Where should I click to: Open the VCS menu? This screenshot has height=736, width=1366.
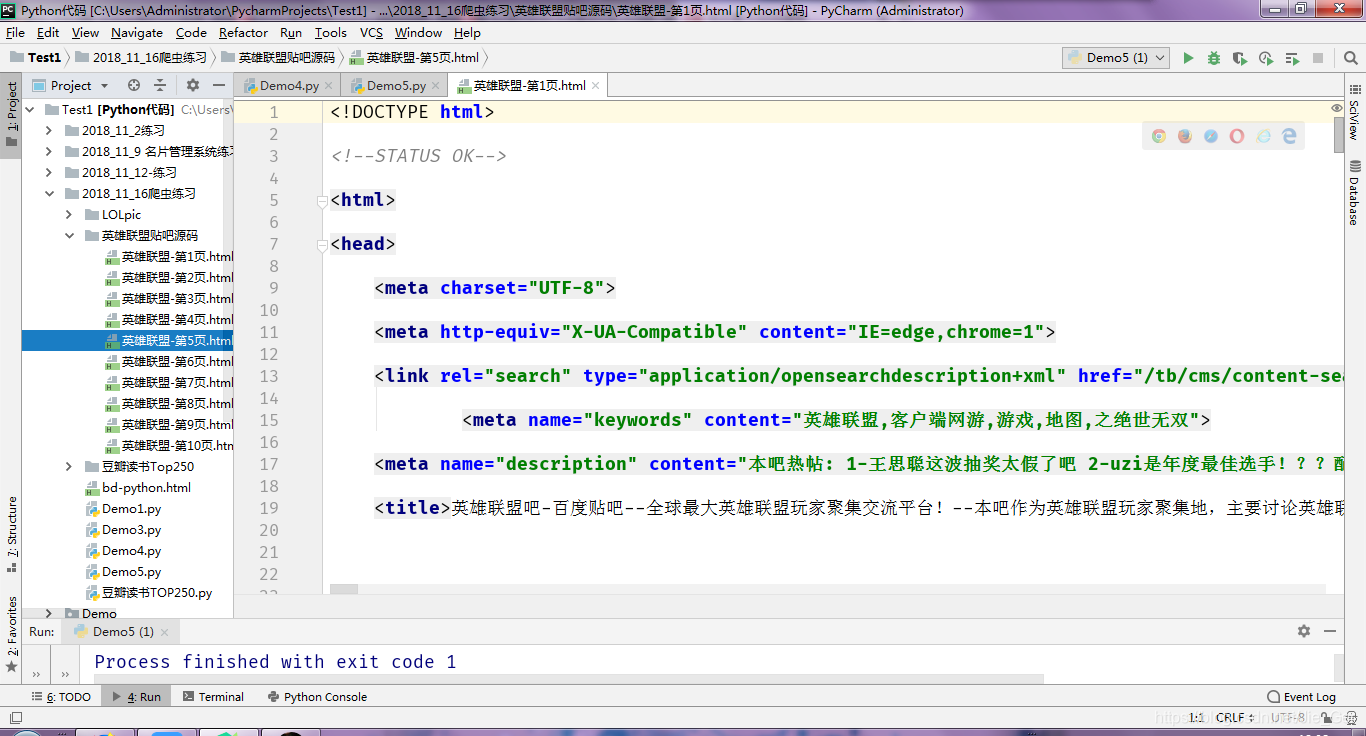pos(371,33)
